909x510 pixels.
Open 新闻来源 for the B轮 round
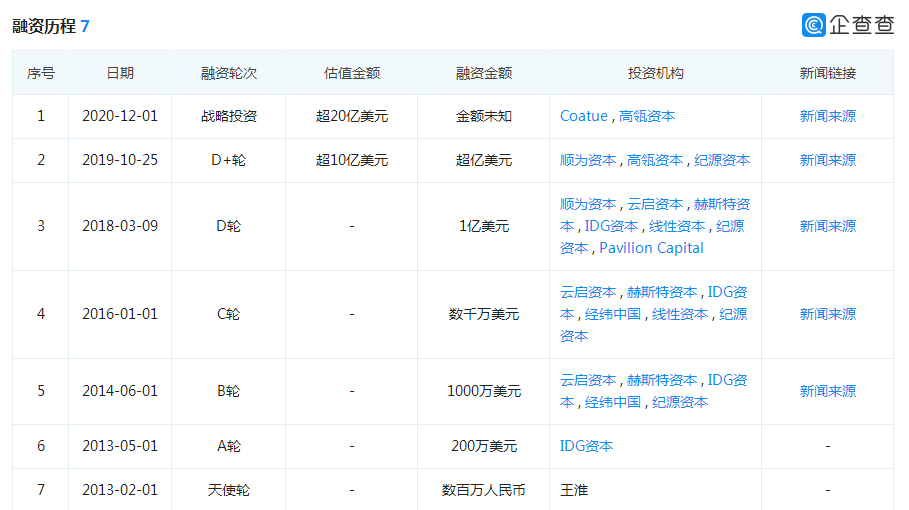(827, 391)
